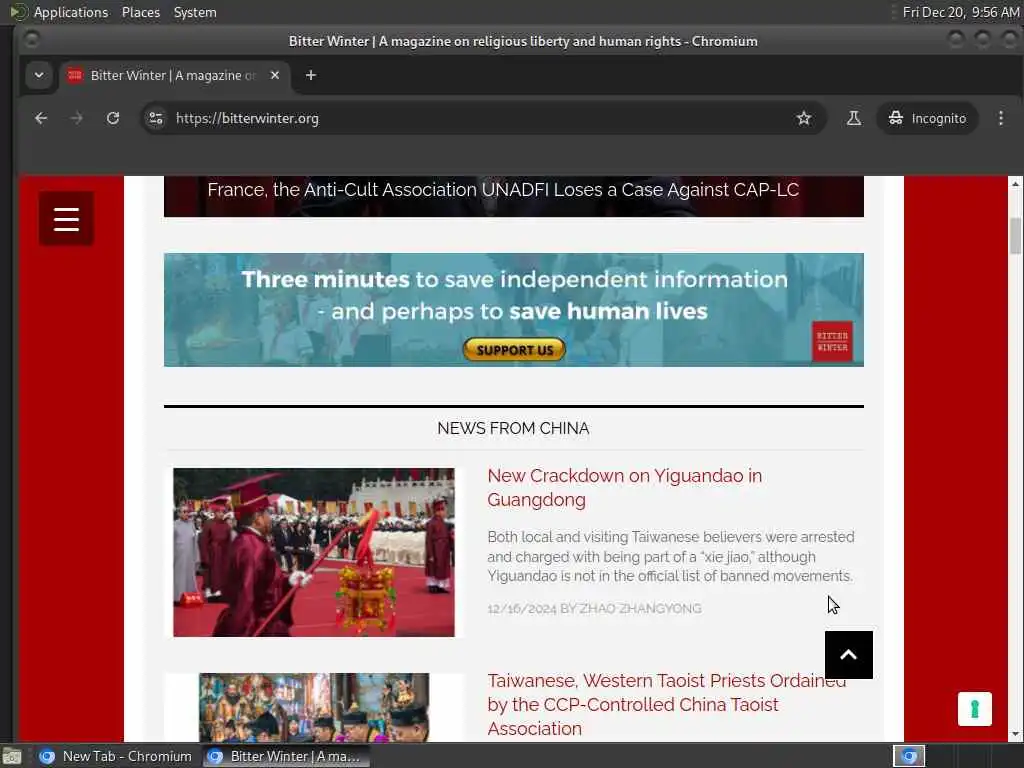Select the Bitter Winter browser tab
This screenshot has height=768, width=1024.
tap(175, 75)
